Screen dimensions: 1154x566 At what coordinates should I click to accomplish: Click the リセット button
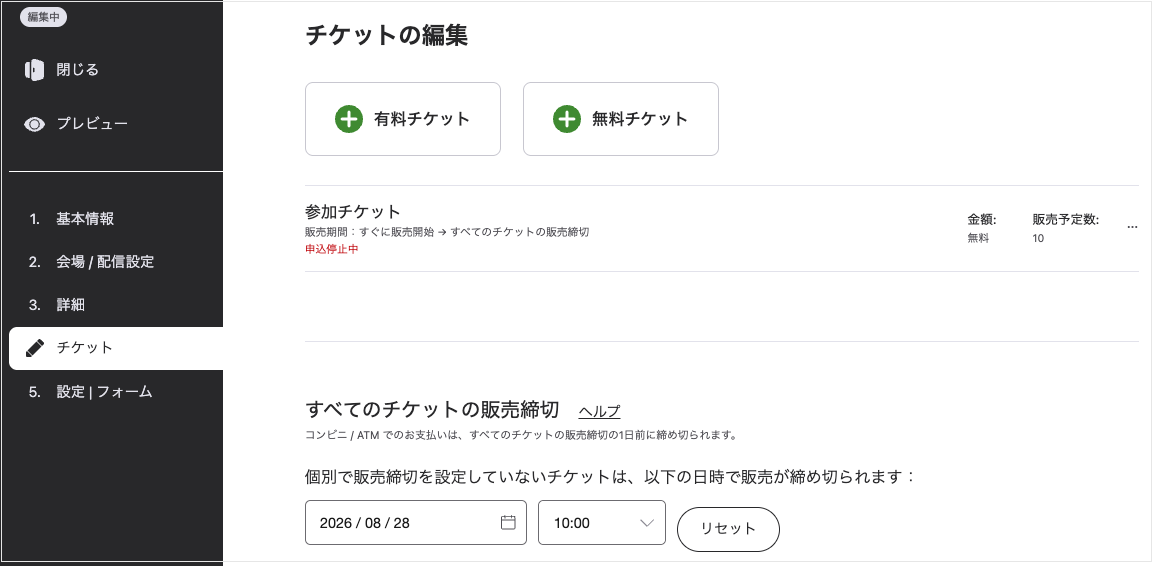point(728,529)
